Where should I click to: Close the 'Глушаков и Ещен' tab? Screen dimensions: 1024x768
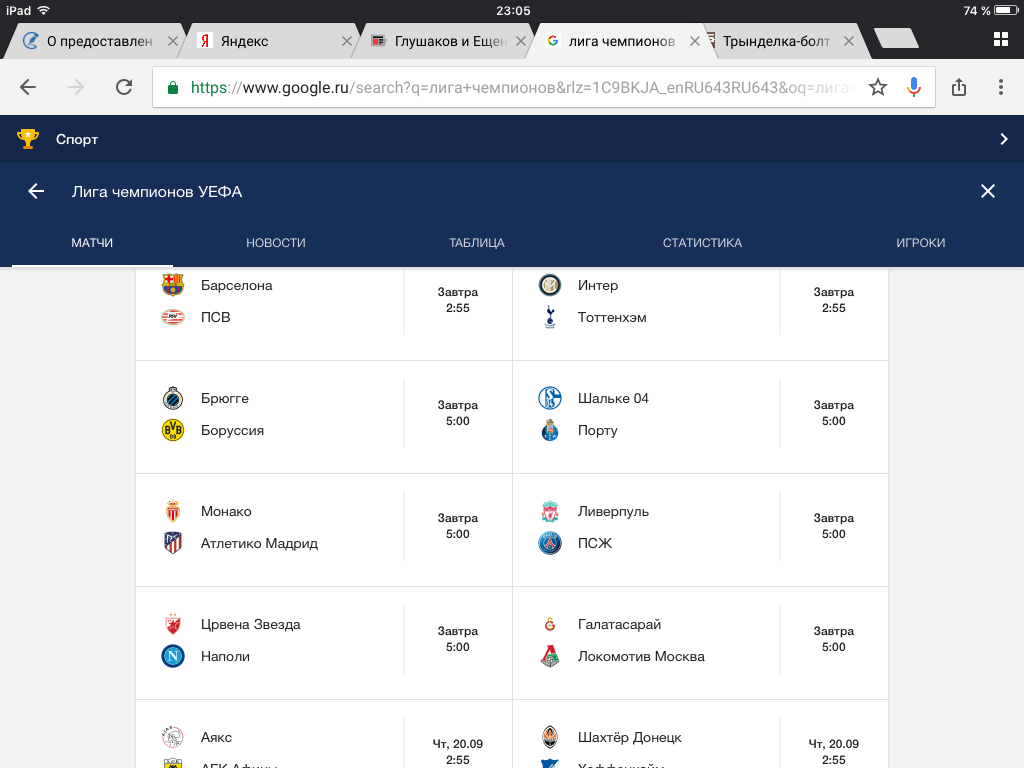pyautogui.click(x=520, y=41)
